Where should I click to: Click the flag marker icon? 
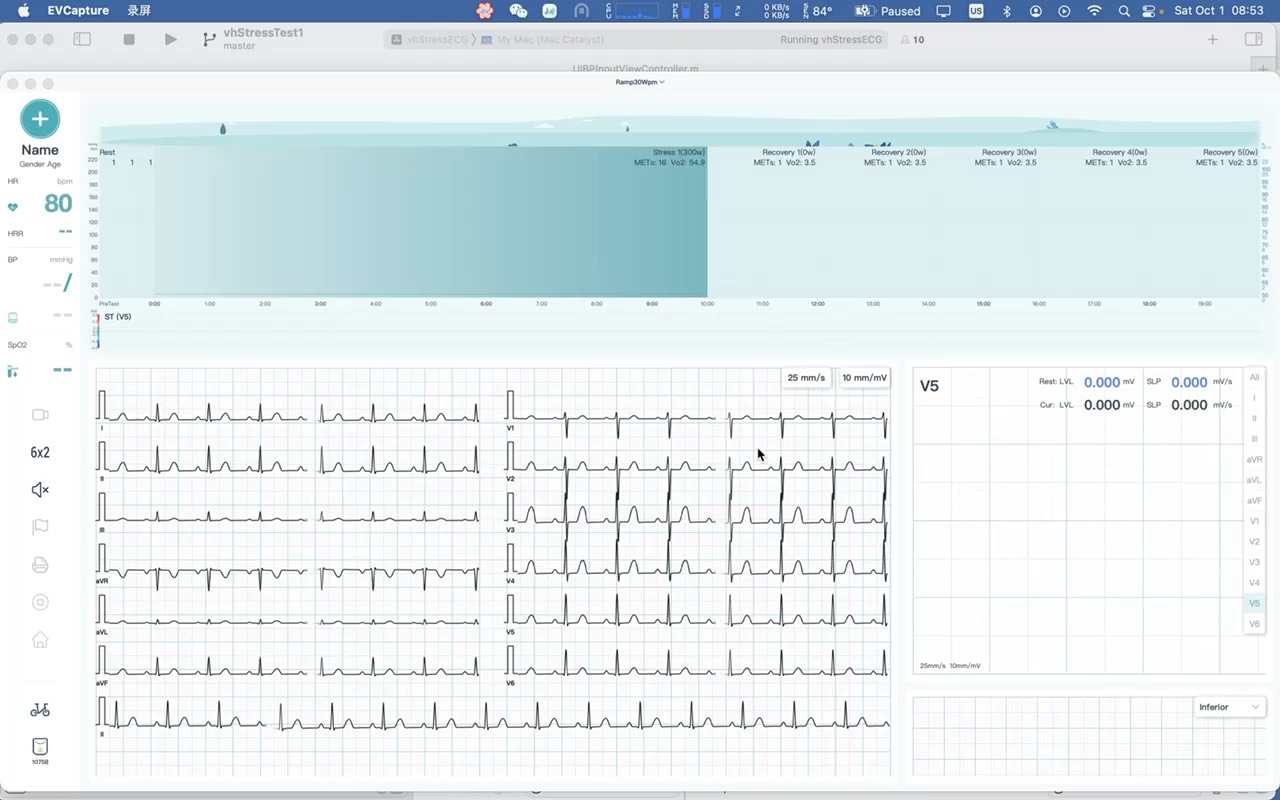(40, 527)
